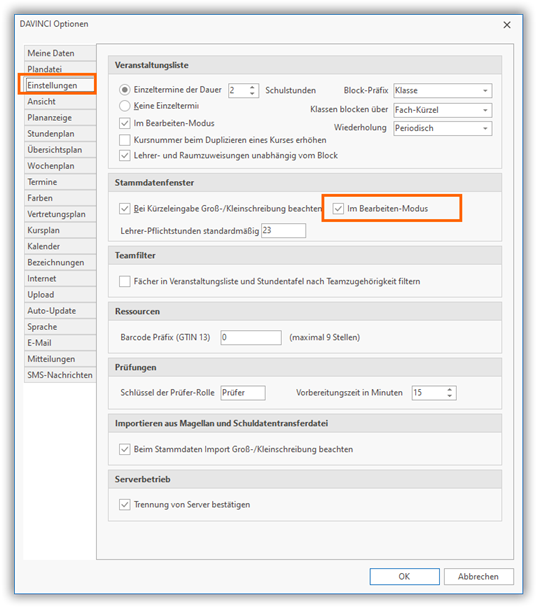The width and height of the screenshot is (537, 608).
Task: Toggle Im Bearbeiten-Modus under Veranstaltungsliste
Action: tap(124, 124)
